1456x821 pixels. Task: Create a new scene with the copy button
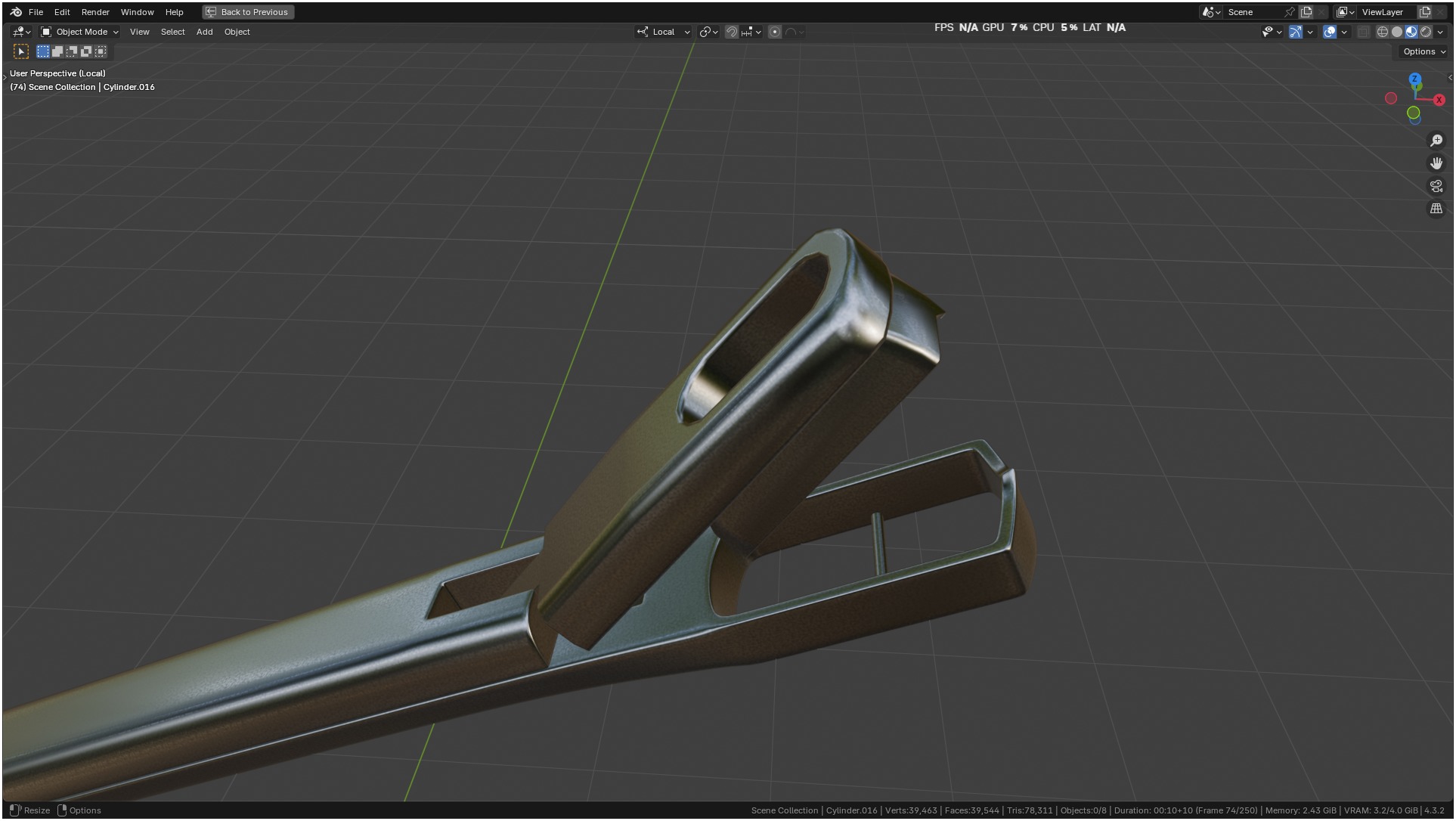[1306, 12]
